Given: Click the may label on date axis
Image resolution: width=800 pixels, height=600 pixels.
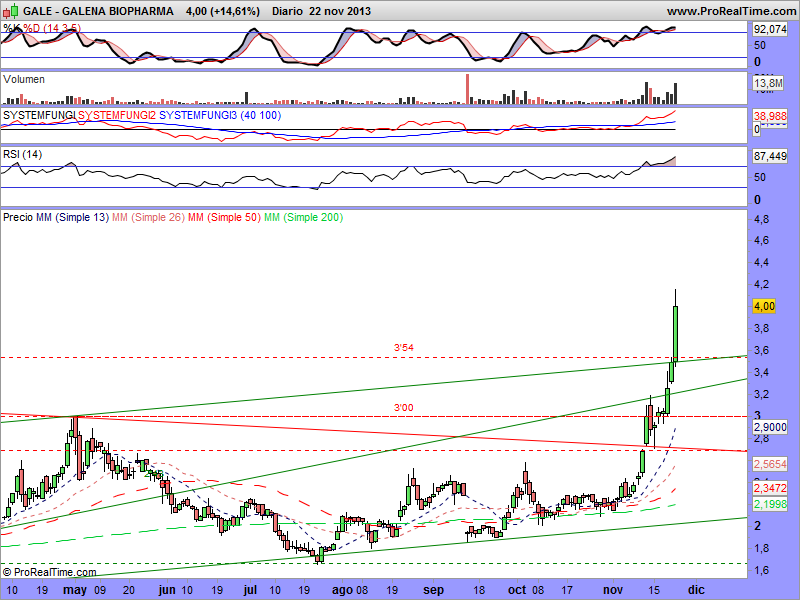Looking at the screenshot, I should coord(75,590).
